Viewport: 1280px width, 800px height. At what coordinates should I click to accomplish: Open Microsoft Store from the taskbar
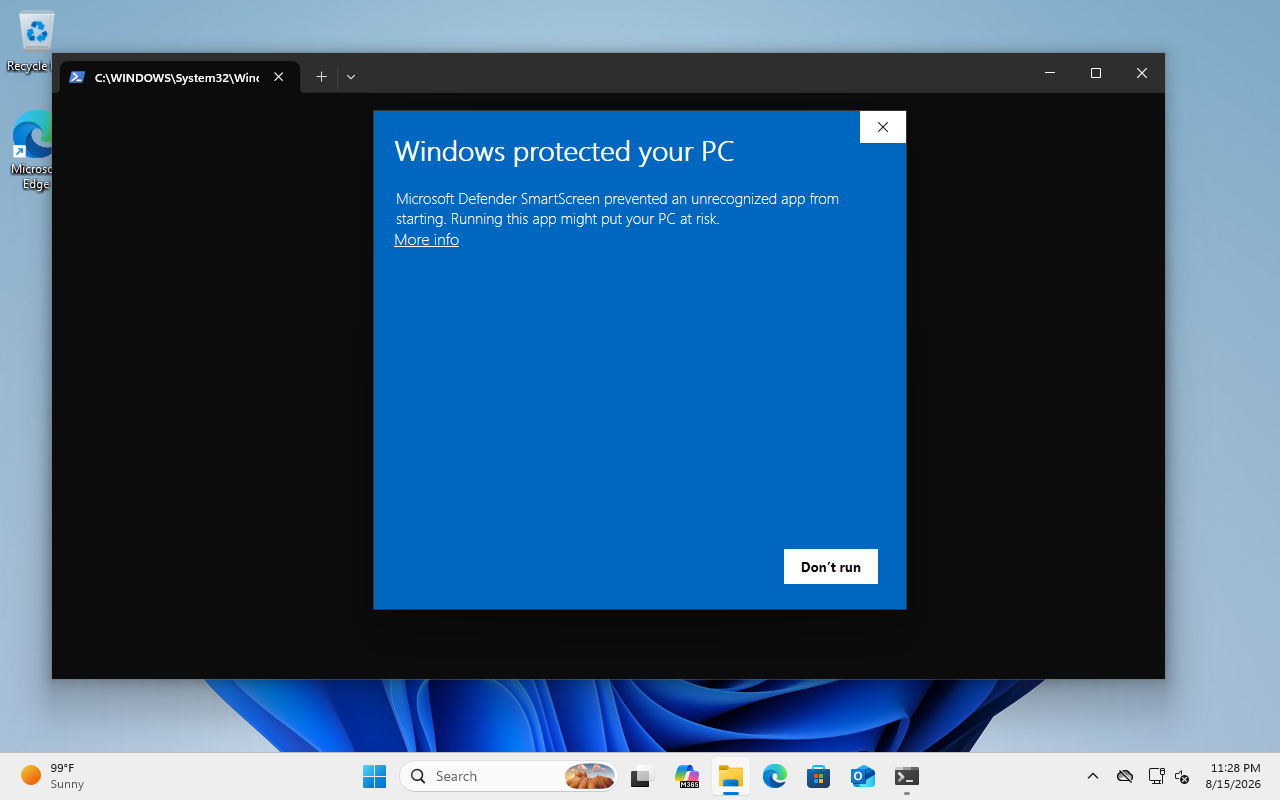[819, 776]
